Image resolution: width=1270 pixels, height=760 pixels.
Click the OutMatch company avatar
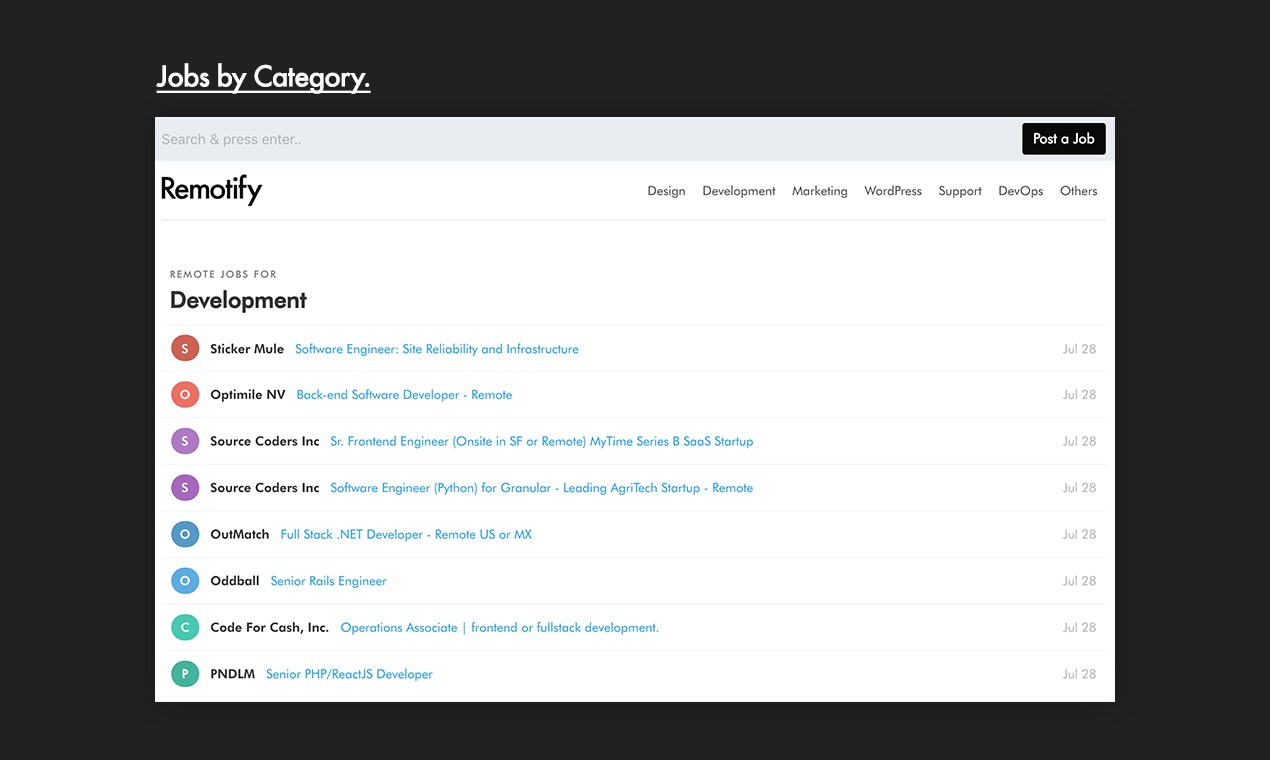click(185, 534)
